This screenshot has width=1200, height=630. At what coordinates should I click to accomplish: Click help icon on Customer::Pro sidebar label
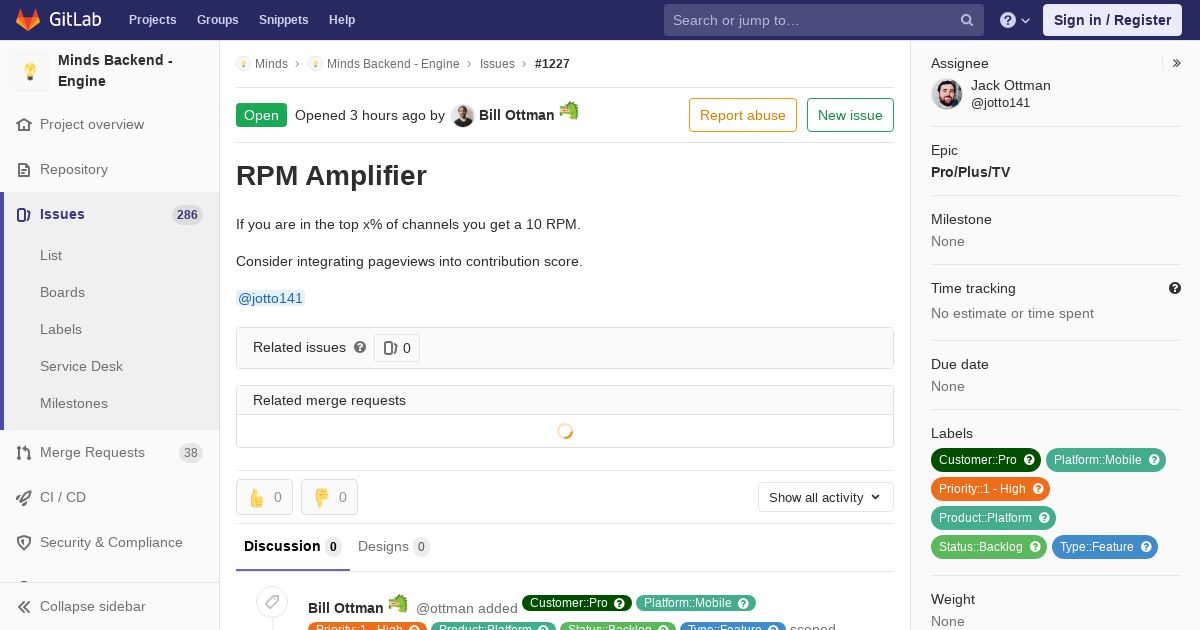1029,460
